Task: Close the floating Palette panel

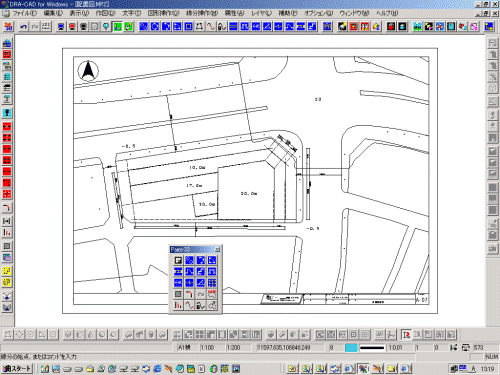Action: 217,249
